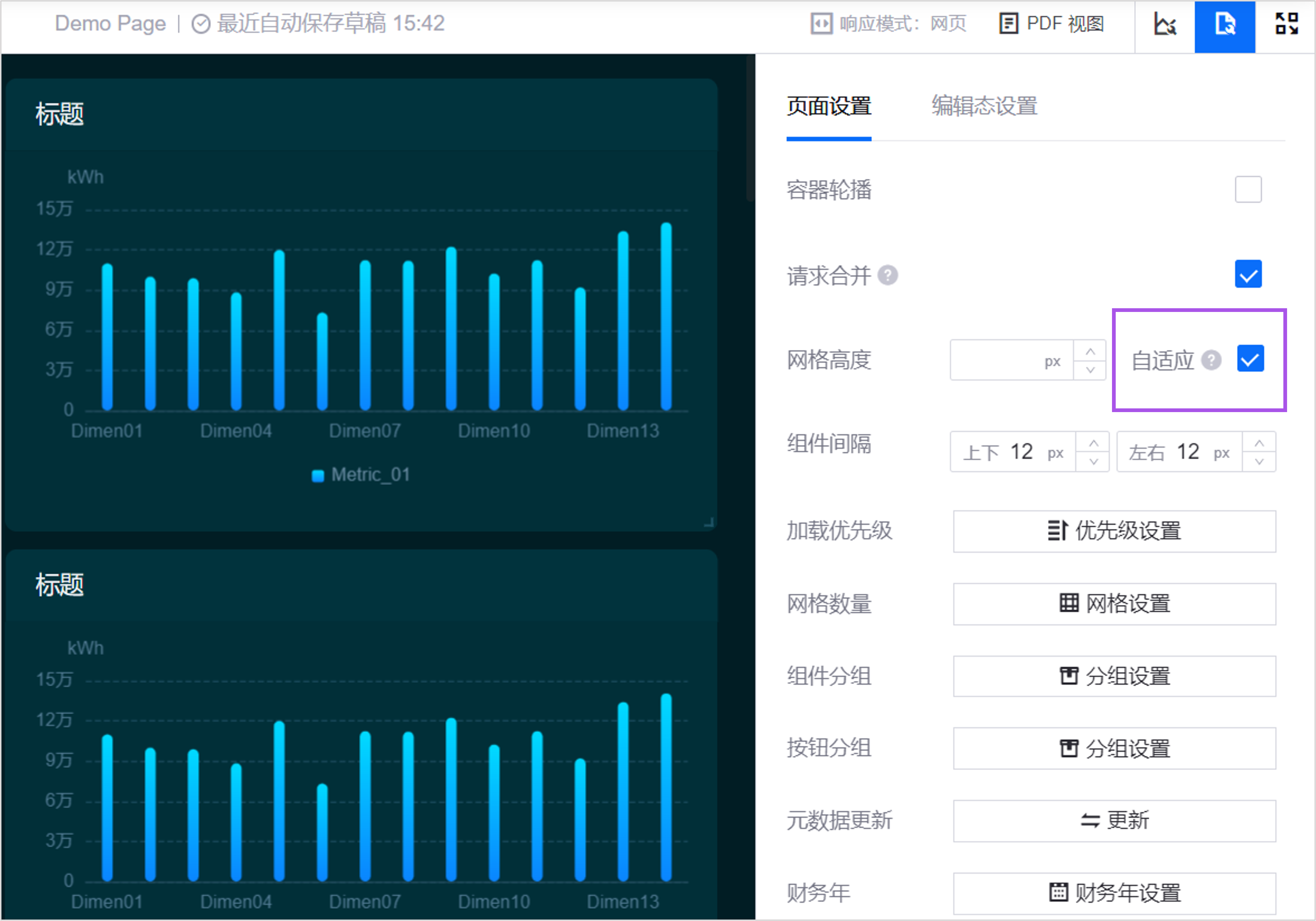Open the 优先级设置 button
The width and height of the screenshot is (1316, 921).
(1114, 531)
